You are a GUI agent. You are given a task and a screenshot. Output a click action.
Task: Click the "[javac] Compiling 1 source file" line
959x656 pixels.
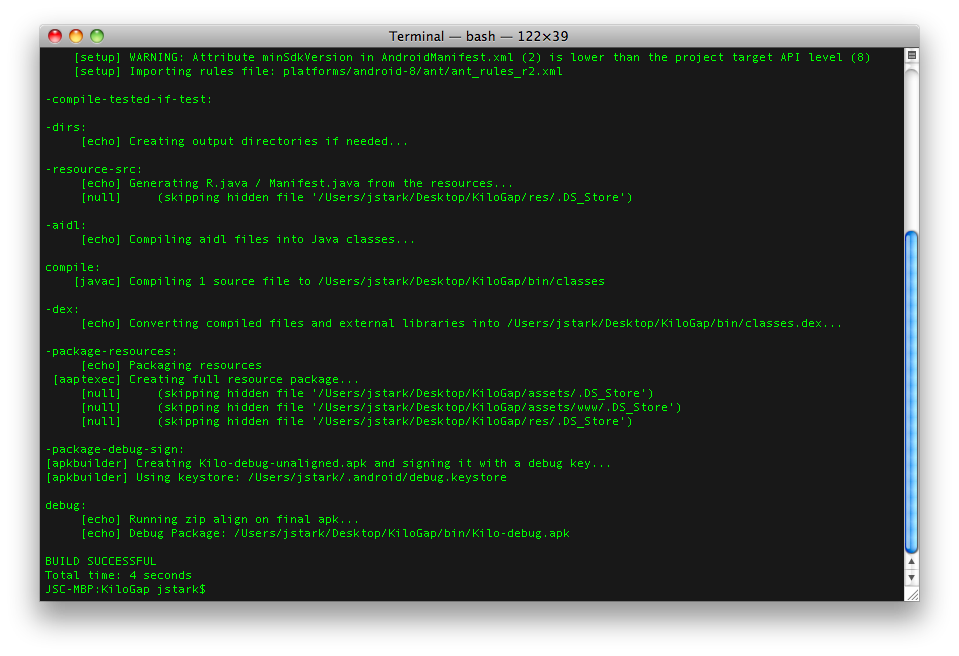pos(340,282)
